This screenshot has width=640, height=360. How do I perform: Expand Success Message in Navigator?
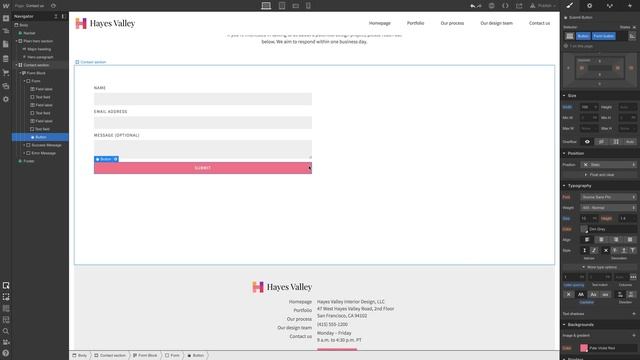point(24,145)
